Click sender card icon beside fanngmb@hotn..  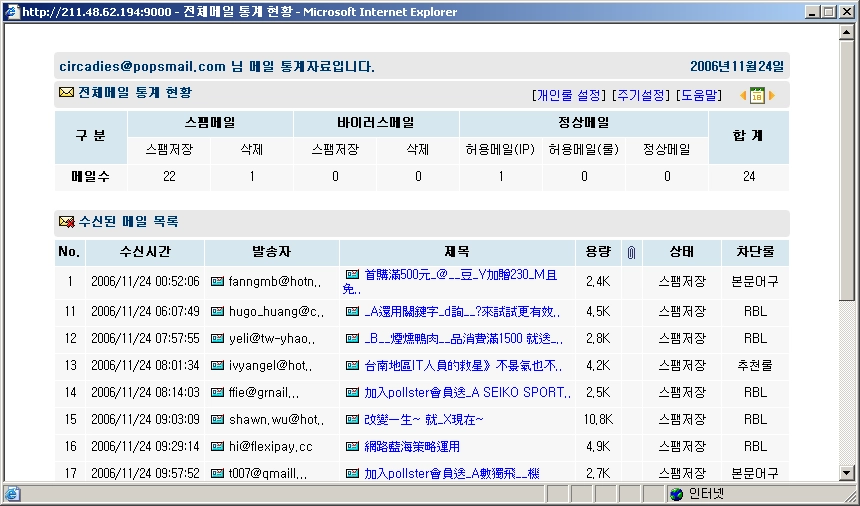(x=218, y=281)
